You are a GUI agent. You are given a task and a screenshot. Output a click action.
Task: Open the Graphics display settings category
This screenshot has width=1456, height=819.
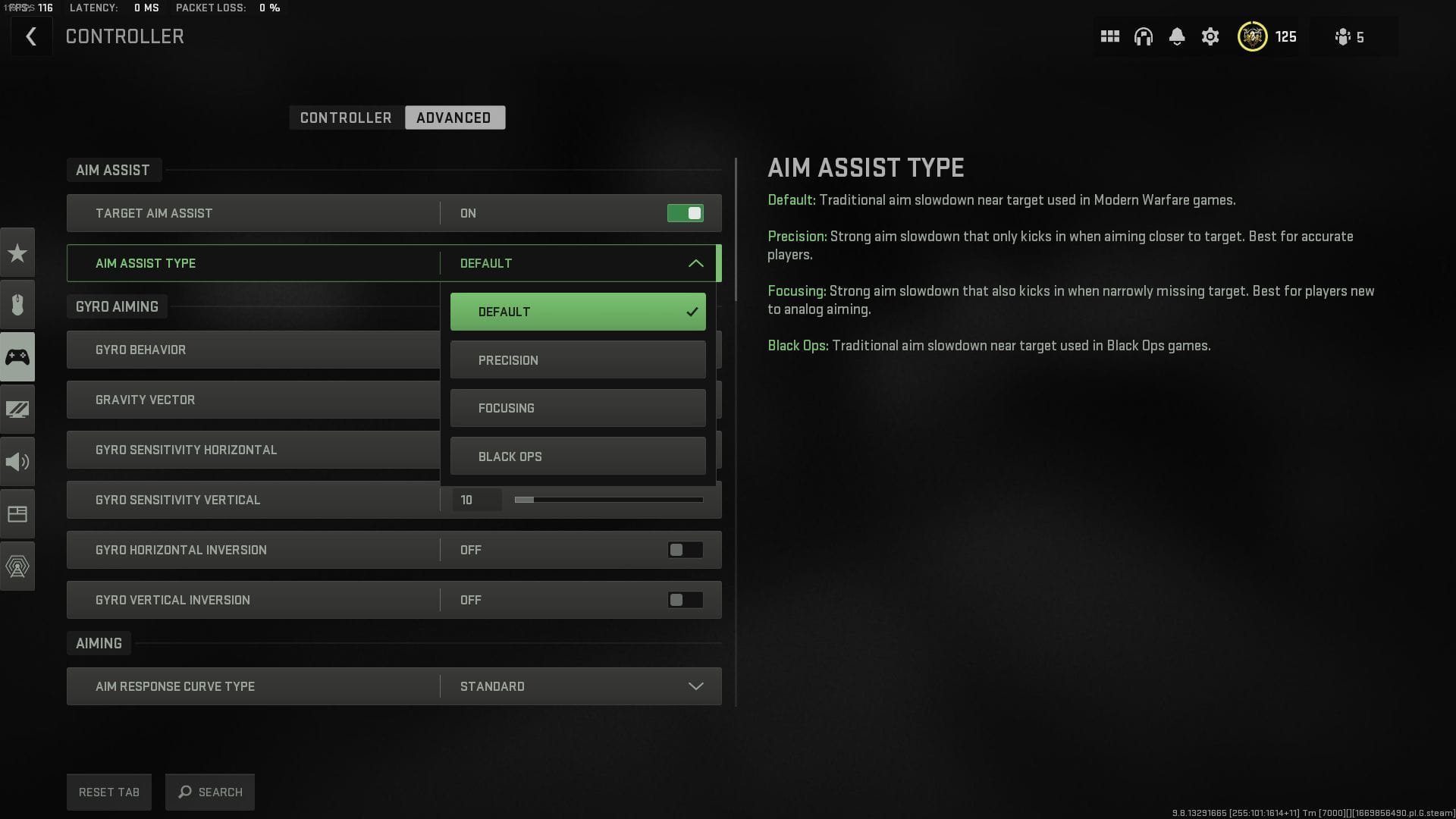(x=17, y=409)
